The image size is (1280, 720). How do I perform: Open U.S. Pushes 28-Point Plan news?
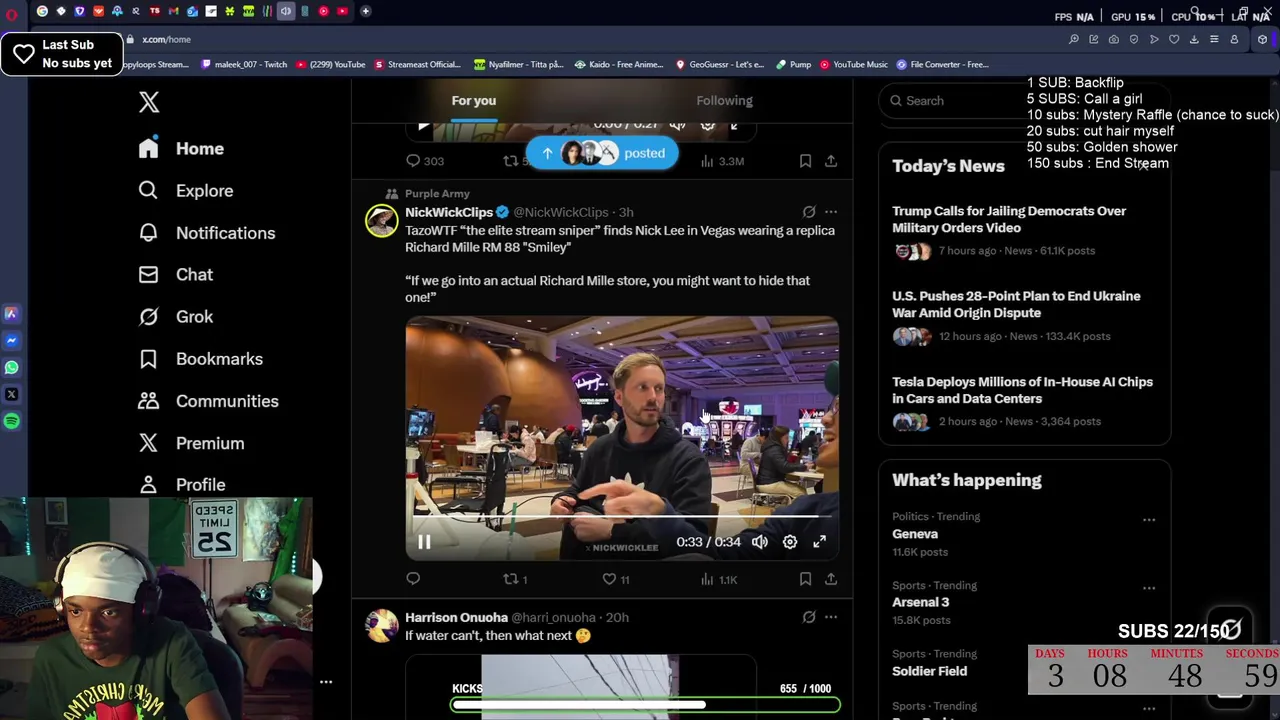point(1024,316)
